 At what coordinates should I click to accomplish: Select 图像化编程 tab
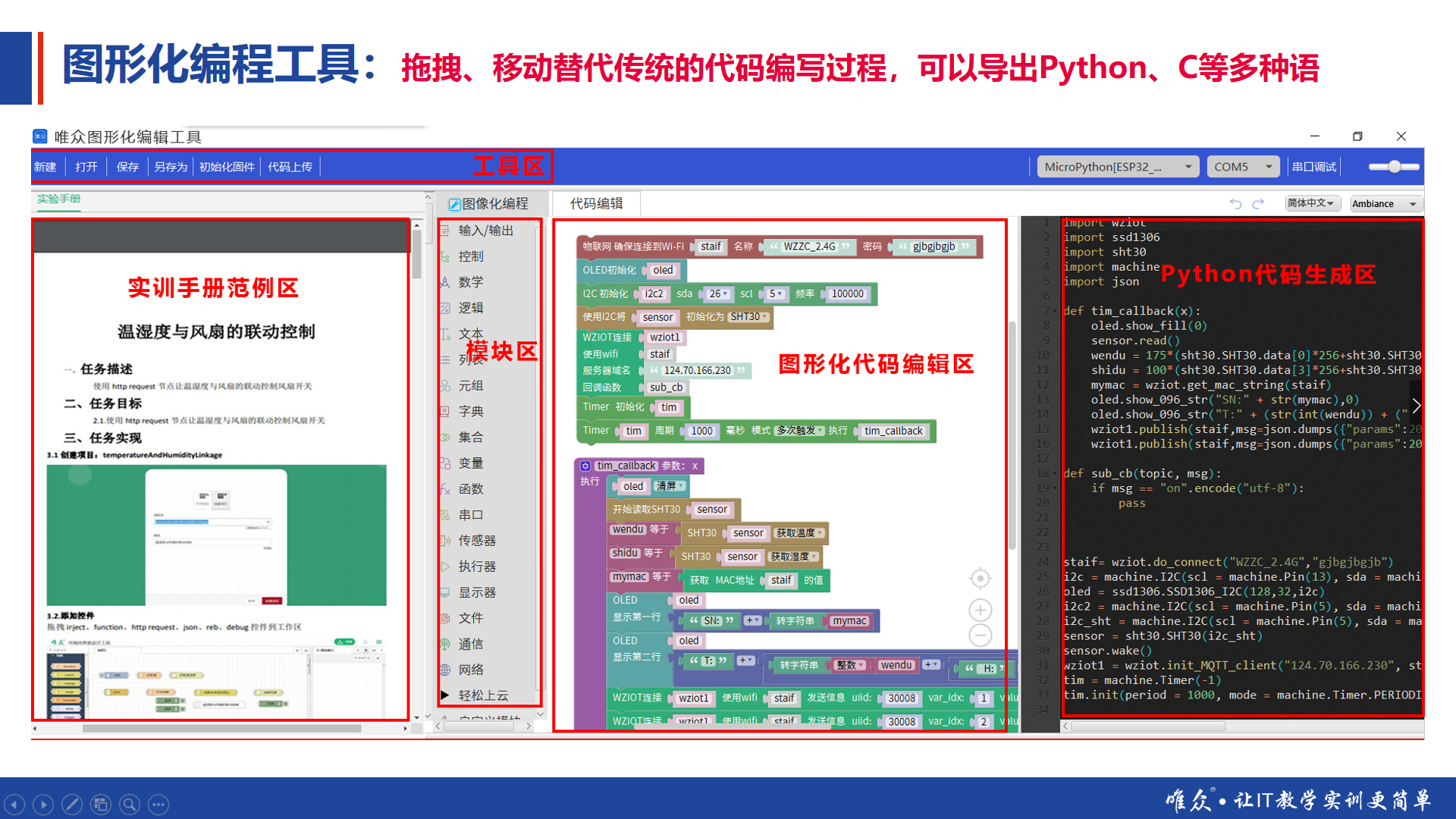489,203
